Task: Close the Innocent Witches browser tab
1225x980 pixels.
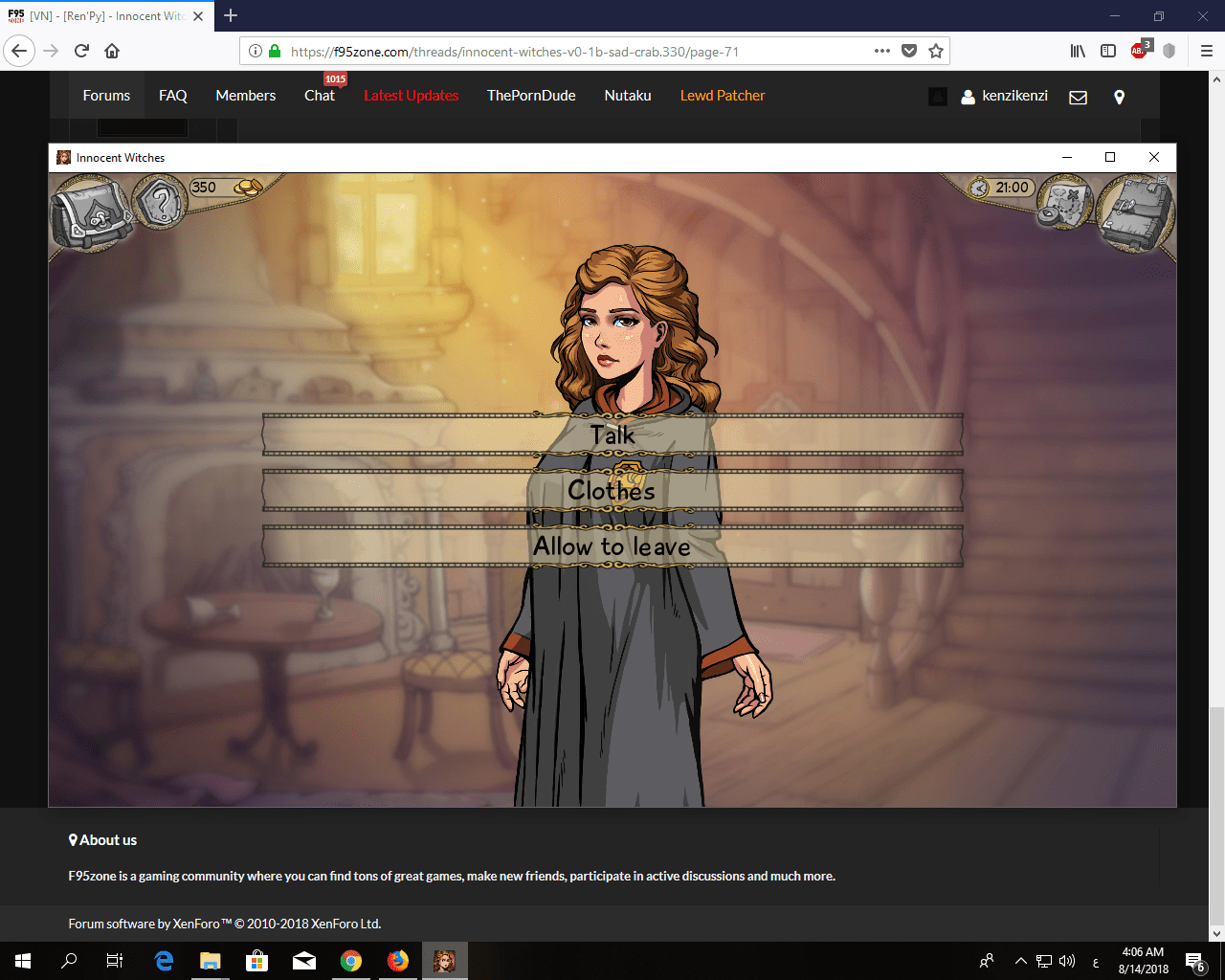Action: pyautogui.click(x=198, y=16)
